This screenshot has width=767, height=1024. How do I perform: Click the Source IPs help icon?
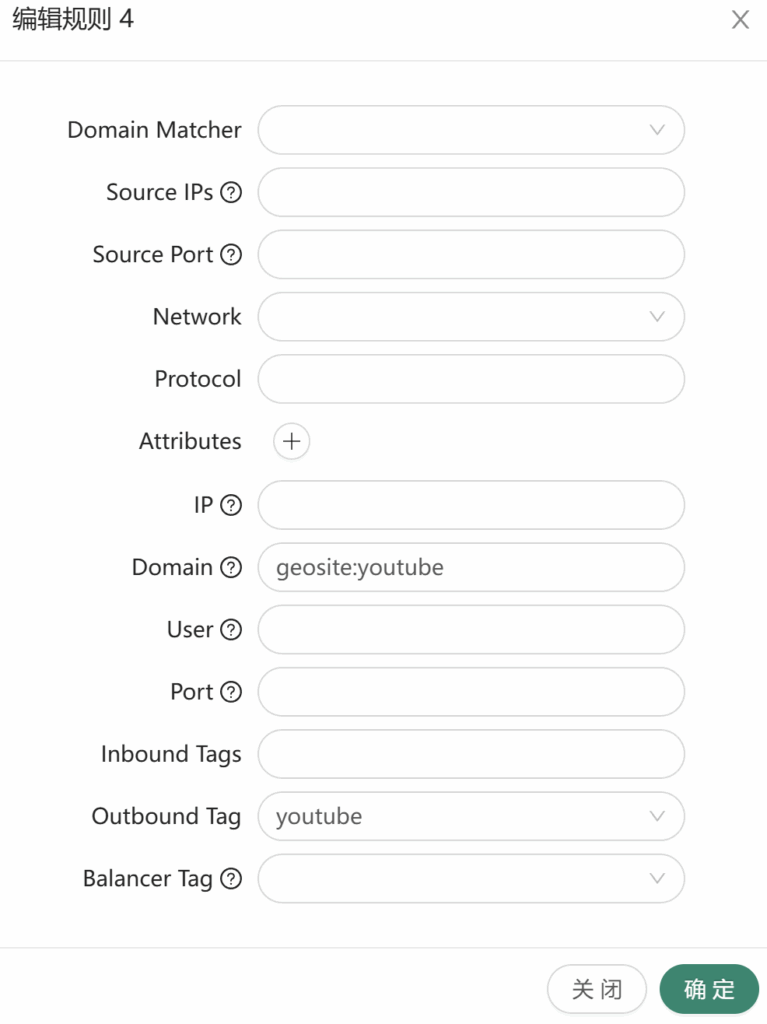(231, 192)
